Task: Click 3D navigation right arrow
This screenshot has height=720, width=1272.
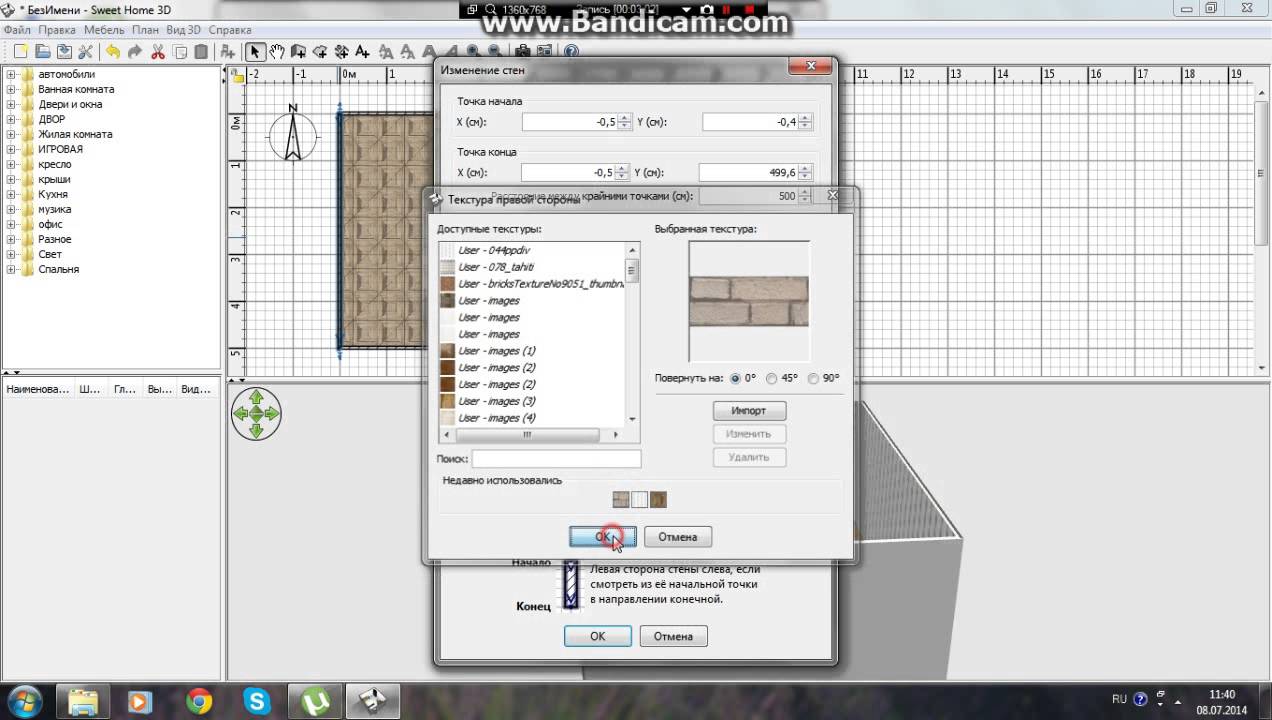Action: (272, 414)
